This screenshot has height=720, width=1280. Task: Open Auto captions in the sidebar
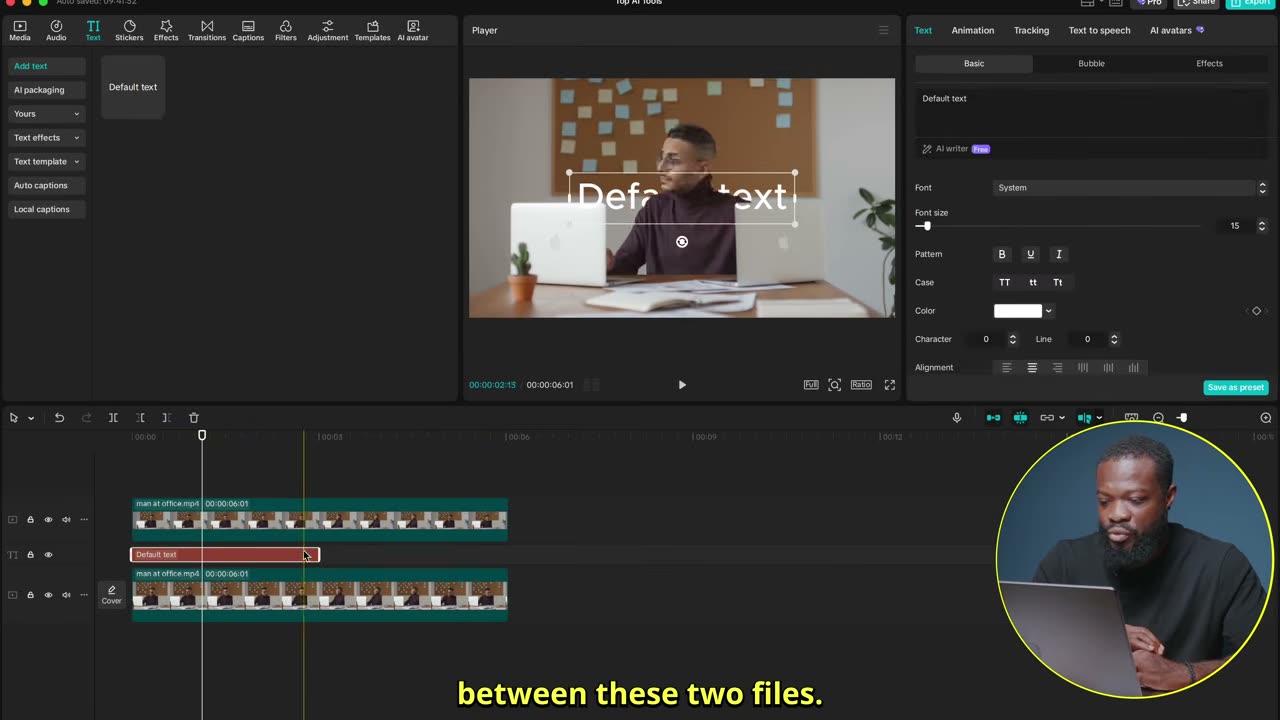47,186
